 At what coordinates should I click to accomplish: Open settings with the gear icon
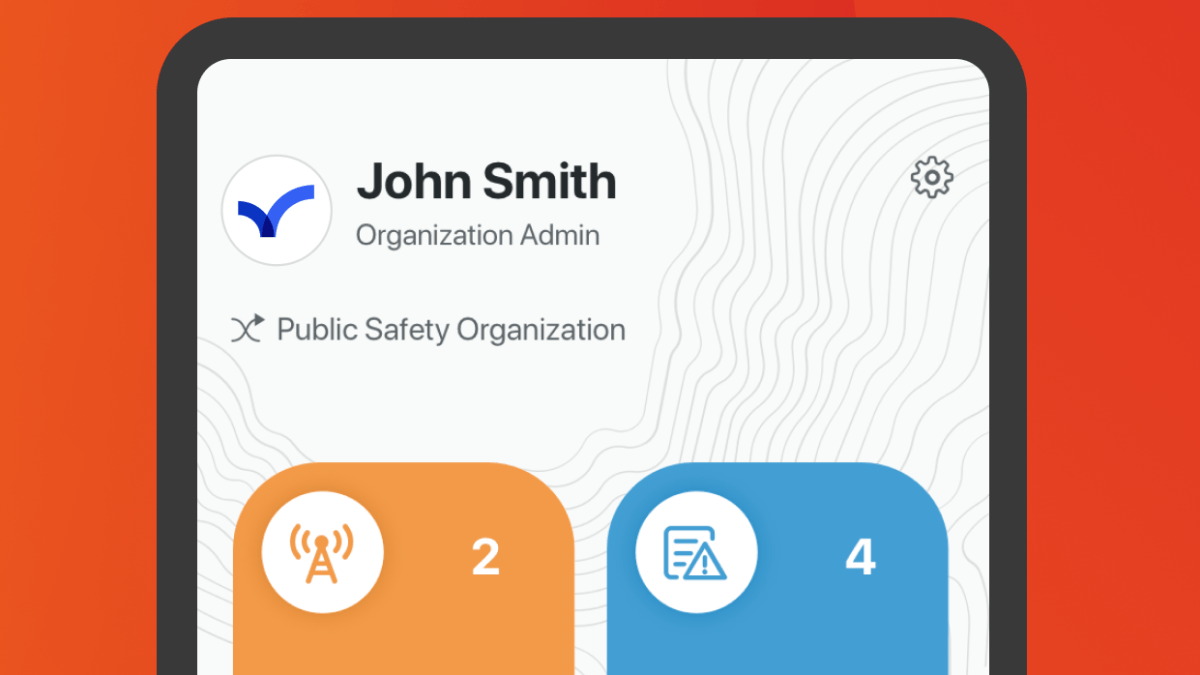pyautogui.click(x=931, y=178)
